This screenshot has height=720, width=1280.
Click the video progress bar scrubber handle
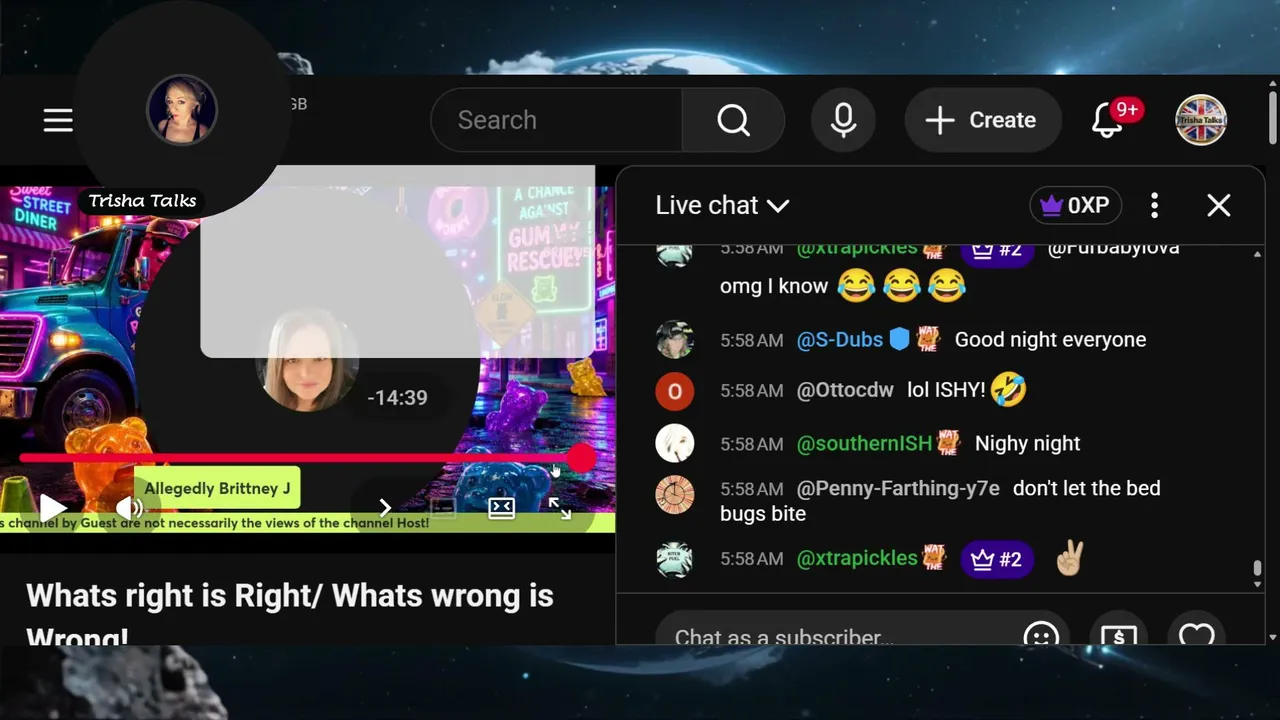click(581, 458)
